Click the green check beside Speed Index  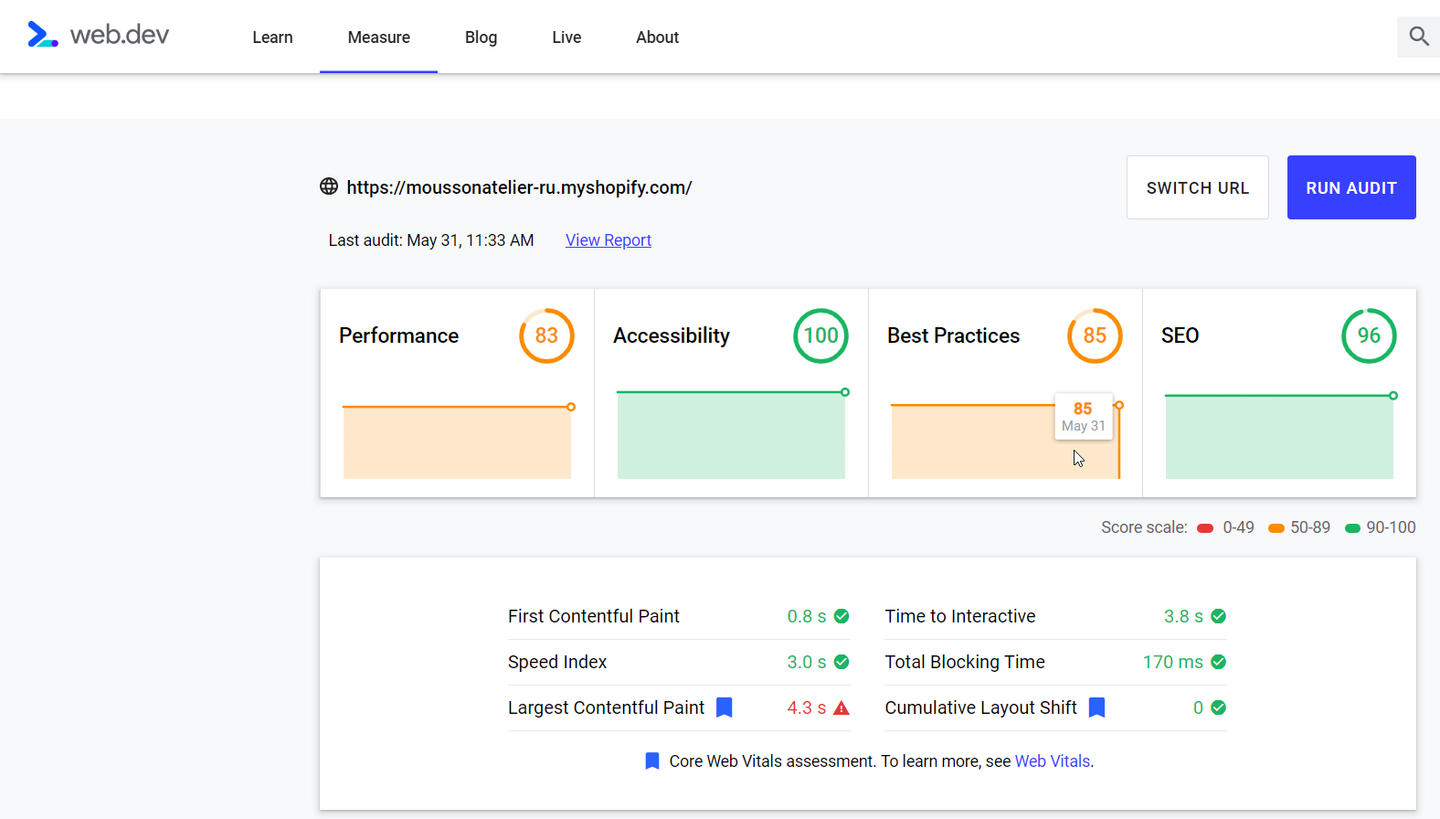(x=842, y=662)
